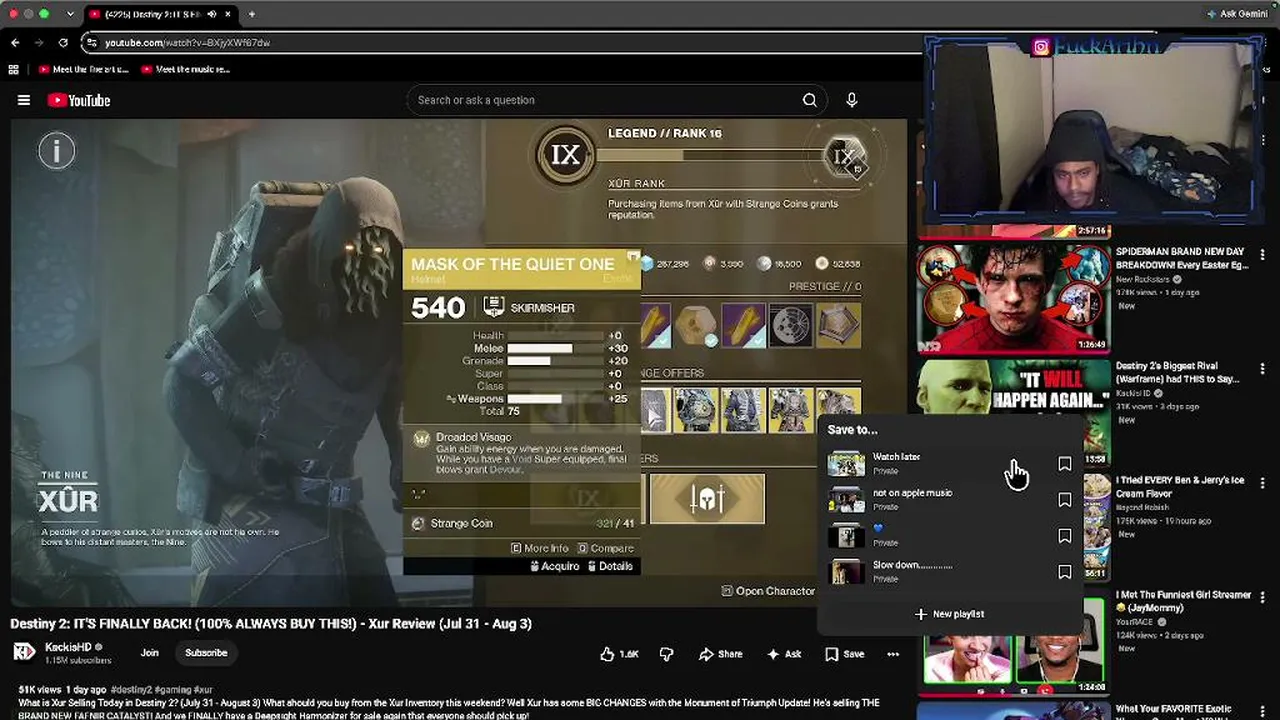
Task: Open the Ben & Jerry's video thumbnail
Action: pyautogui.click(x=1098, y=526)
